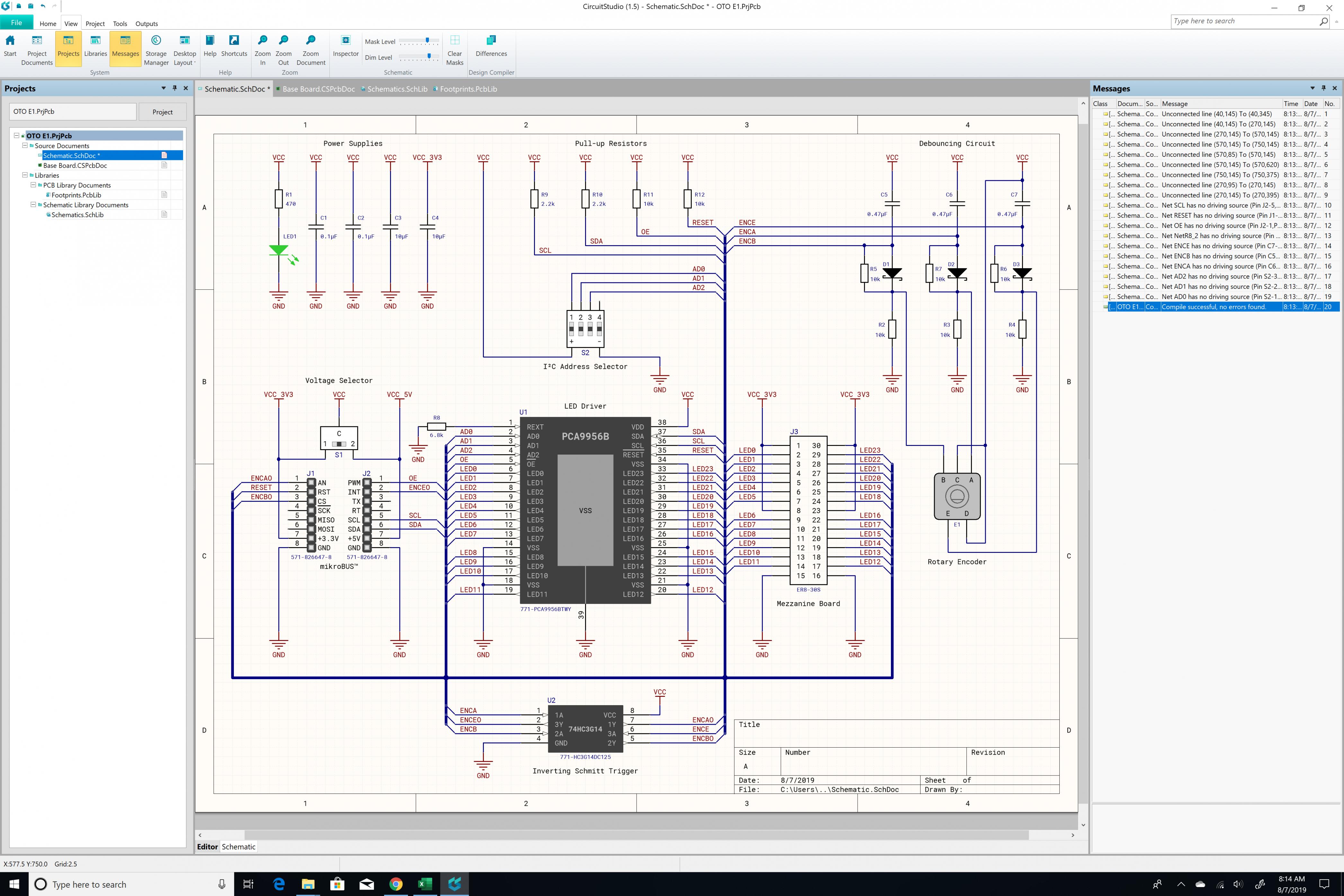Open Projects panel dropdown arrow

pos(164,88)
